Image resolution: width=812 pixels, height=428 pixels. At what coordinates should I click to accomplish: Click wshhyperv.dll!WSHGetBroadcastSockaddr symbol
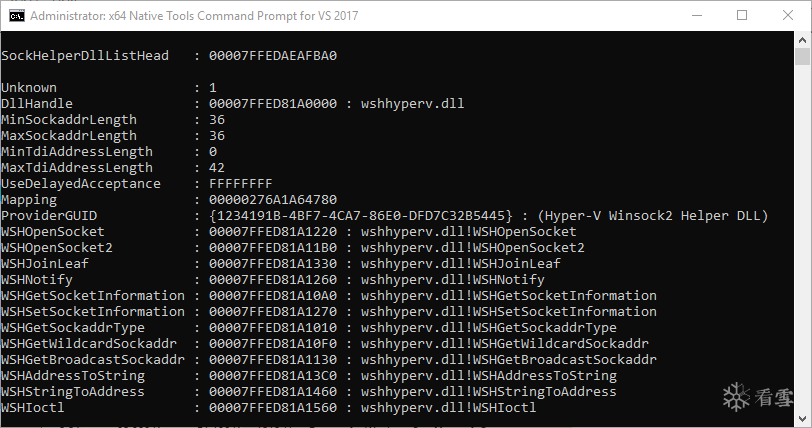(x=509, y=360)
